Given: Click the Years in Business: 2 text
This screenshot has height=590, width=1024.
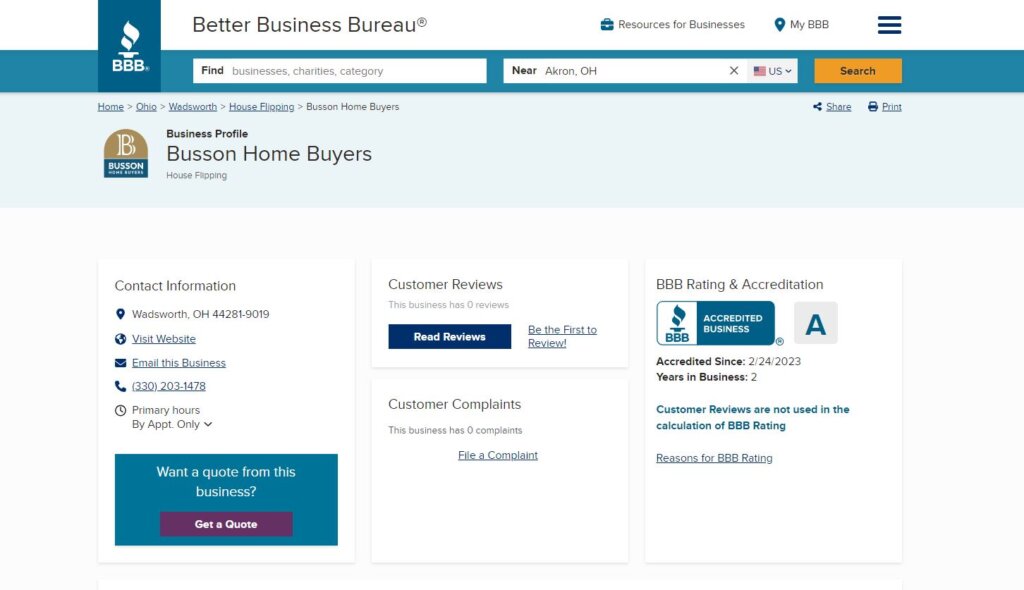Looking at the screenshot, I should point(707,377).
